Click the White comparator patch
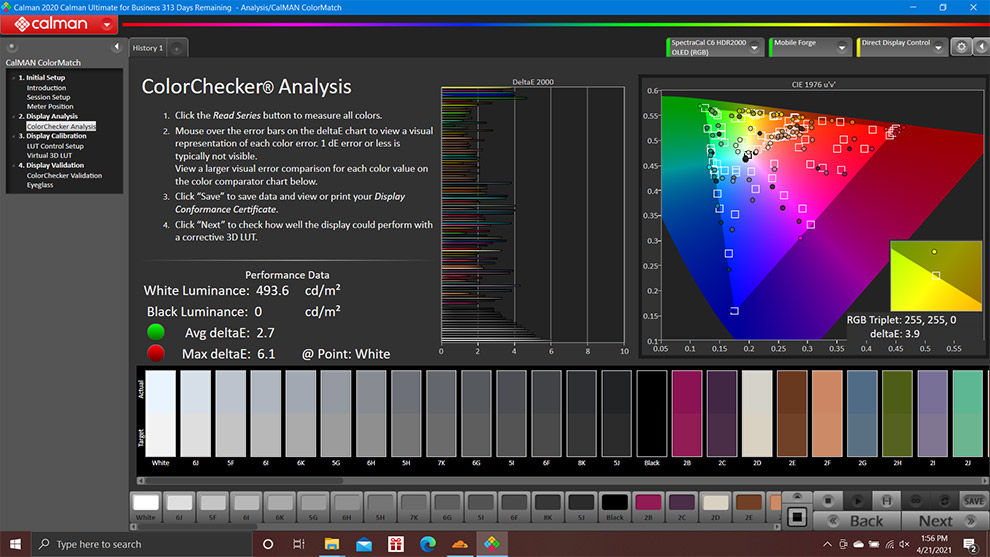Image resolution: width=990 pixels, height=557 pixels. coord(160,413)
